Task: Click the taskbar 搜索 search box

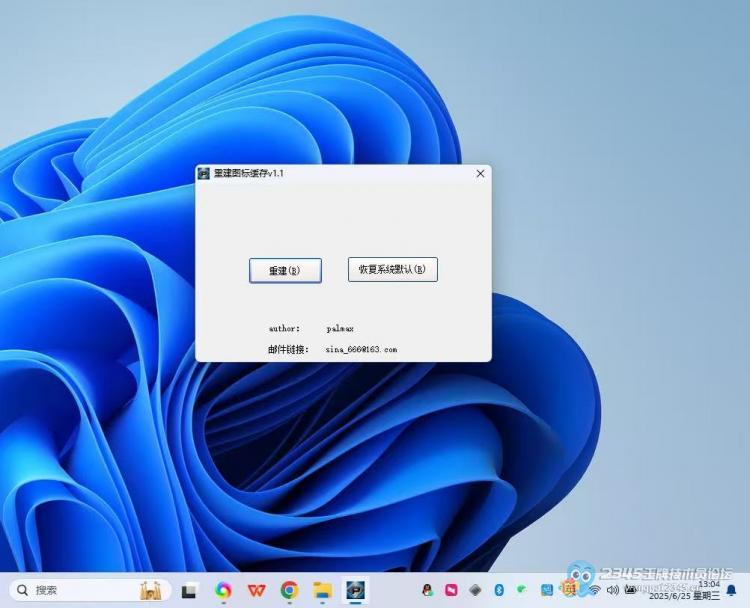Action: 90,590
